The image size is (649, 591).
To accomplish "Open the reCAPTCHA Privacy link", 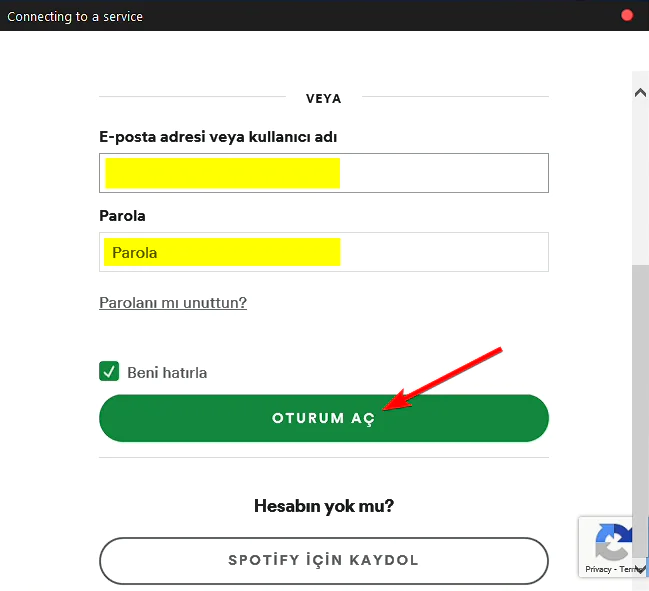I will coord(598,569).
